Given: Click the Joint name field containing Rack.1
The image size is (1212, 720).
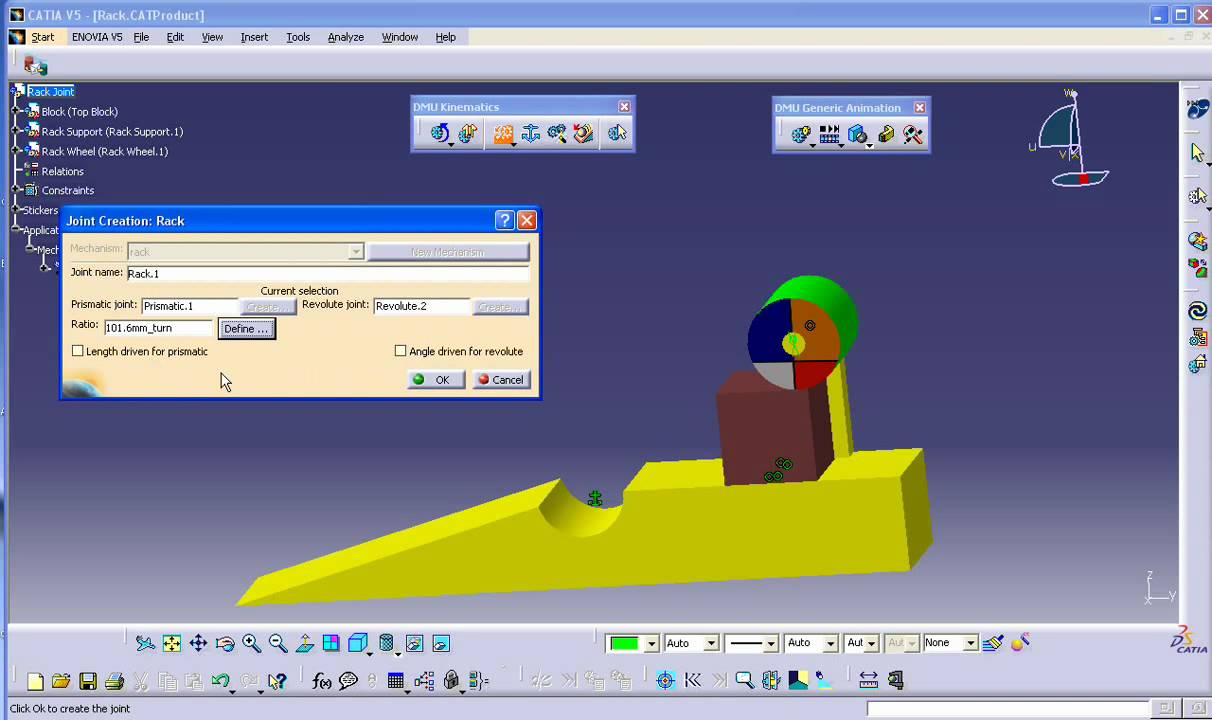Looking at the screenshot, I should (327, 273).
